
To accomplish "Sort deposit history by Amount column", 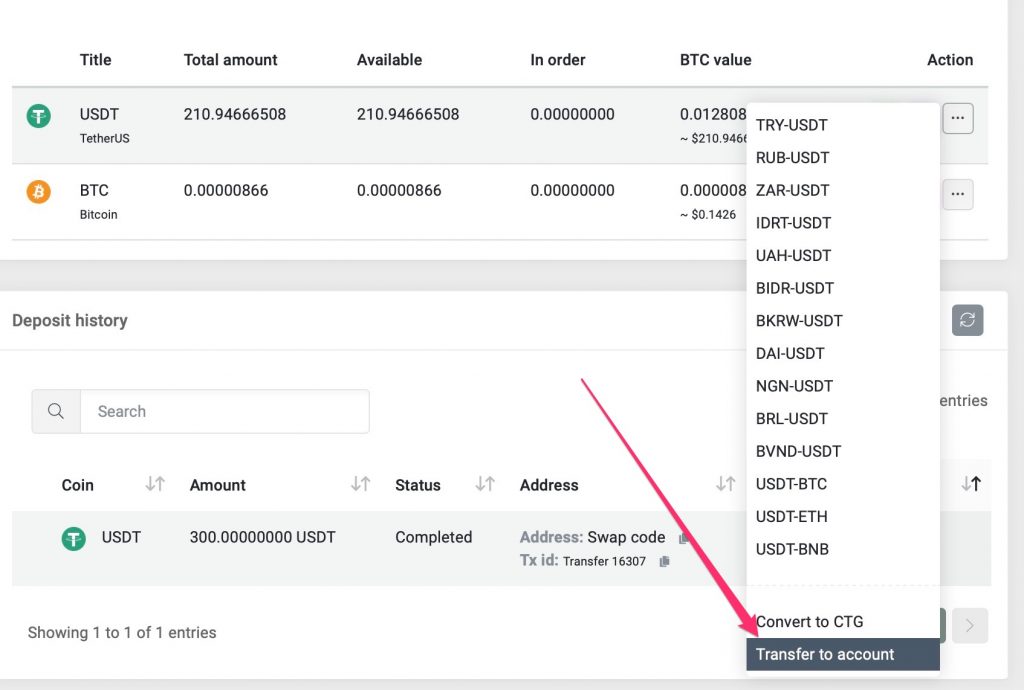I will pyautogui.click(x=360, y=484).
